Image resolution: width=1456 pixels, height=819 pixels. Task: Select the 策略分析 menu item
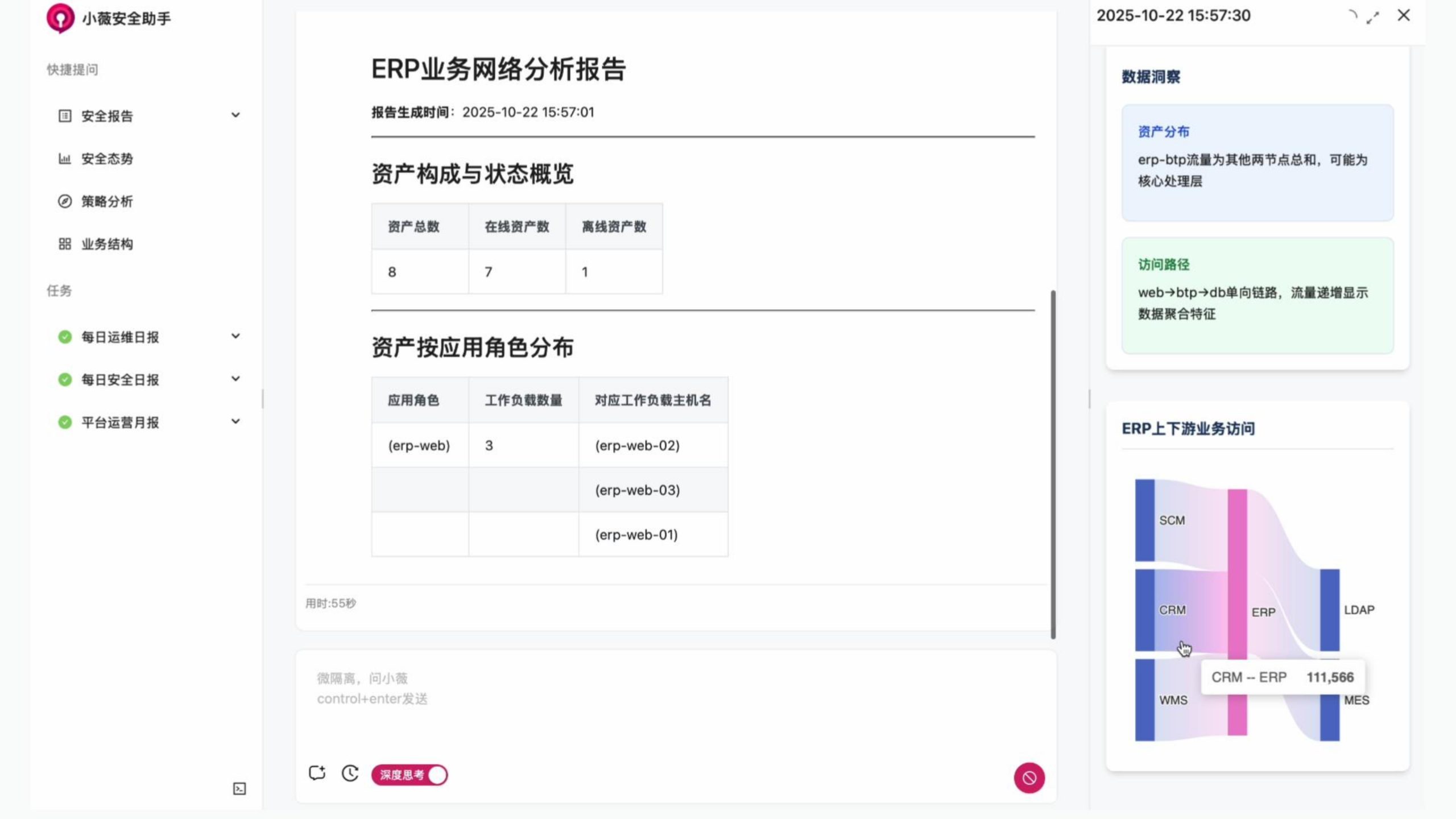(107, 201)
